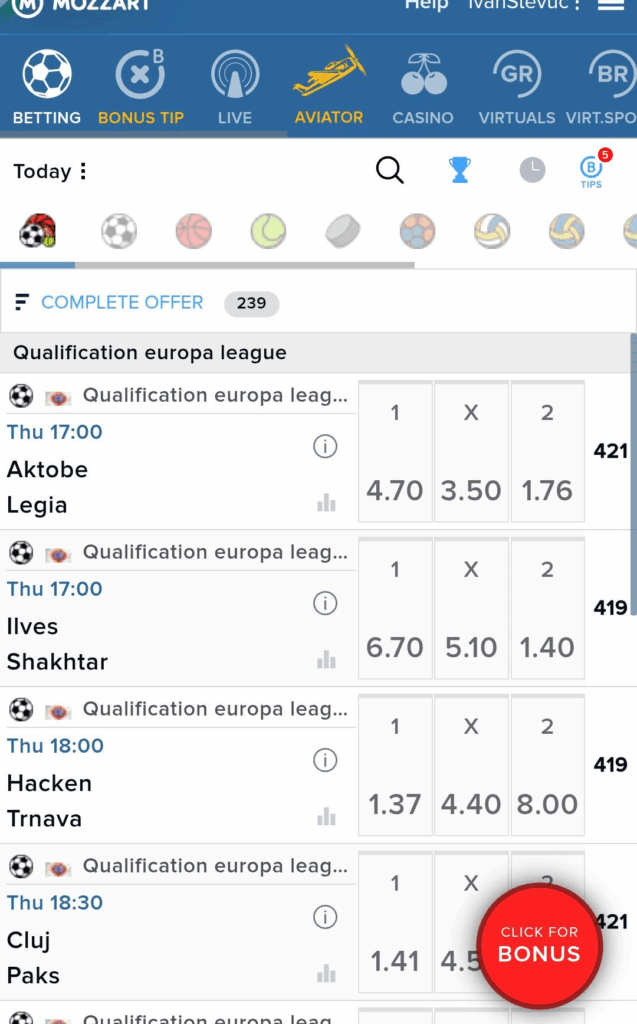Expand the Today day selector

(50, 171)
